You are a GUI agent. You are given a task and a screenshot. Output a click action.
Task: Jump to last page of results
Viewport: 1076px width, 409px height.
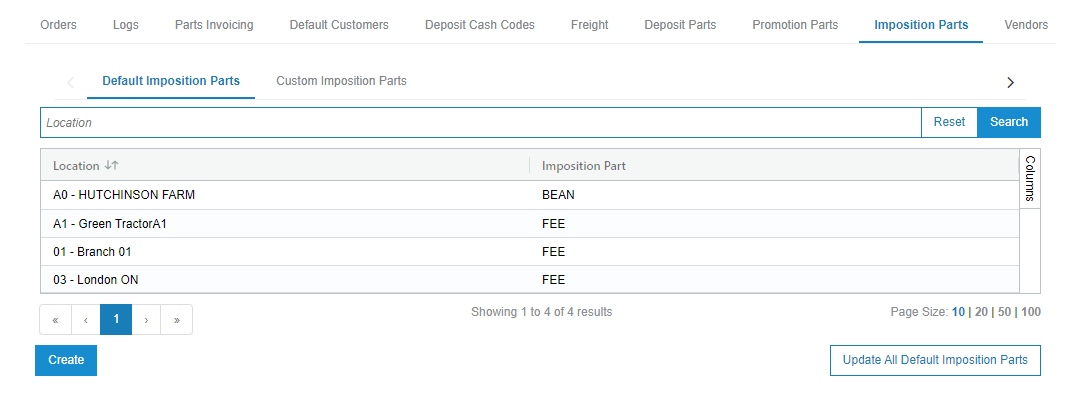pos(177,320)
